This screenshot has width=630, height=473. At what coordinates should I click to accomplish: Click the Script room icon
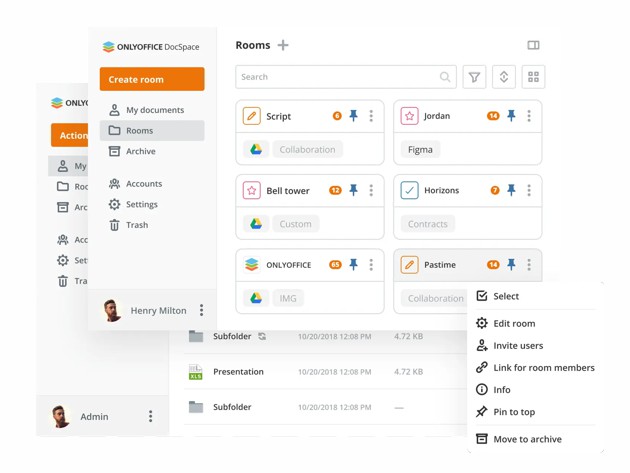pos(252,116)
